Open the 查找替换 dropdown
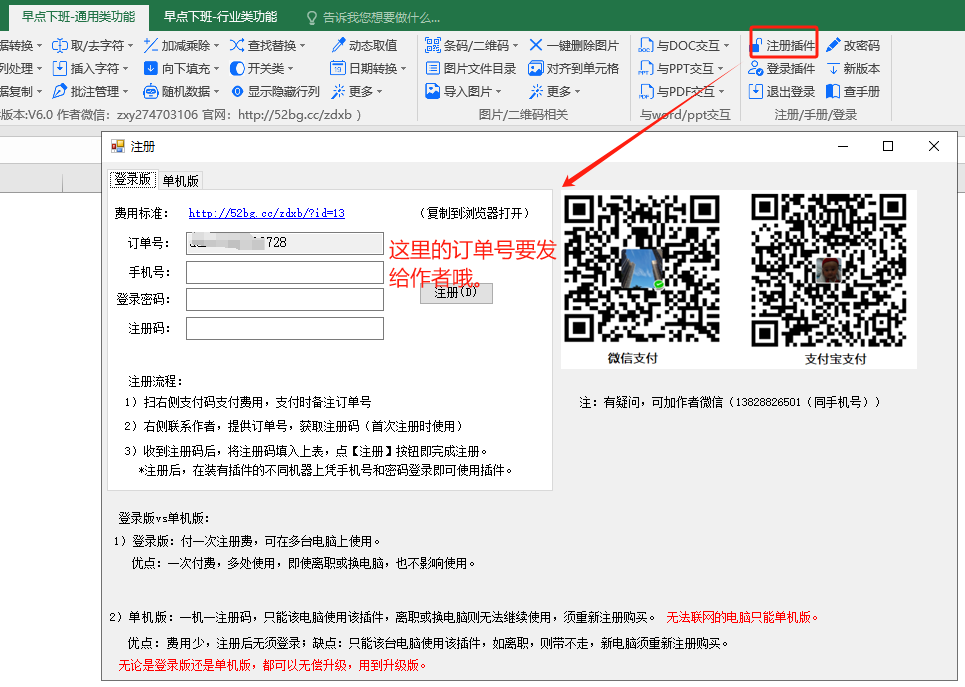The width and height of the screenshot is (965, 687). coord(303,46)
